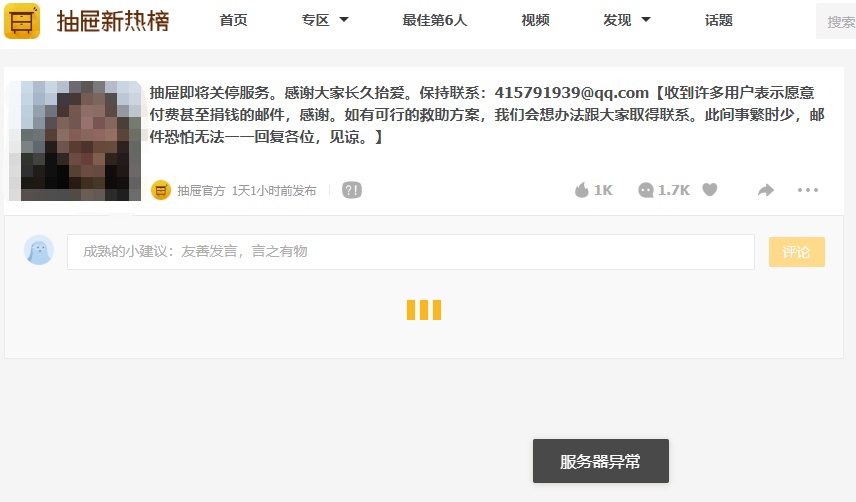Screen dimensions: 856x502
Task: Favorite the post with heart icon
Action: [x=710, y=189]
